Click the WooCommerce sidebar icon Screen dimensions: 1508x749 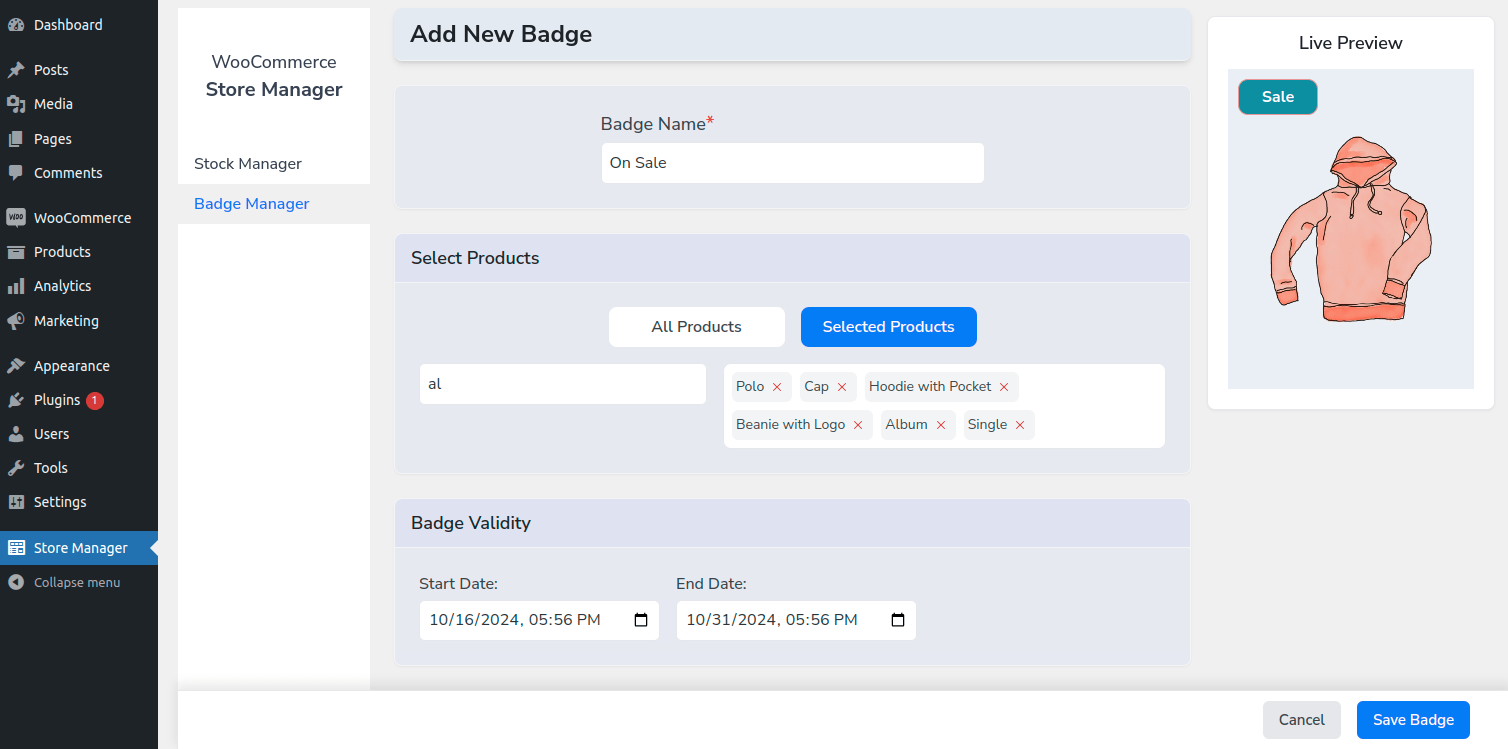click(x=17, y=217)
